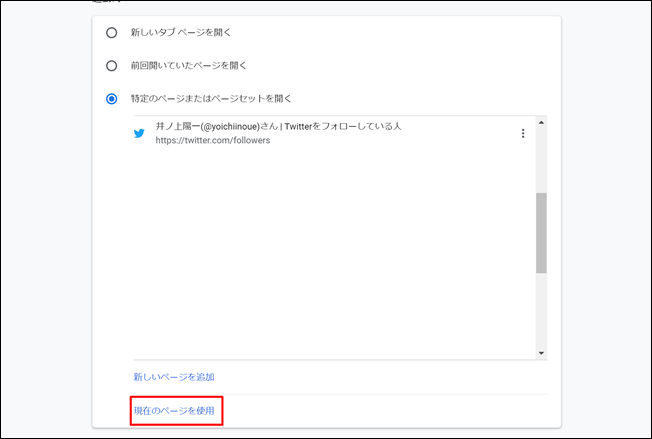
Task: Click the page list scrollbar thumb
Action: coord(541,233)
